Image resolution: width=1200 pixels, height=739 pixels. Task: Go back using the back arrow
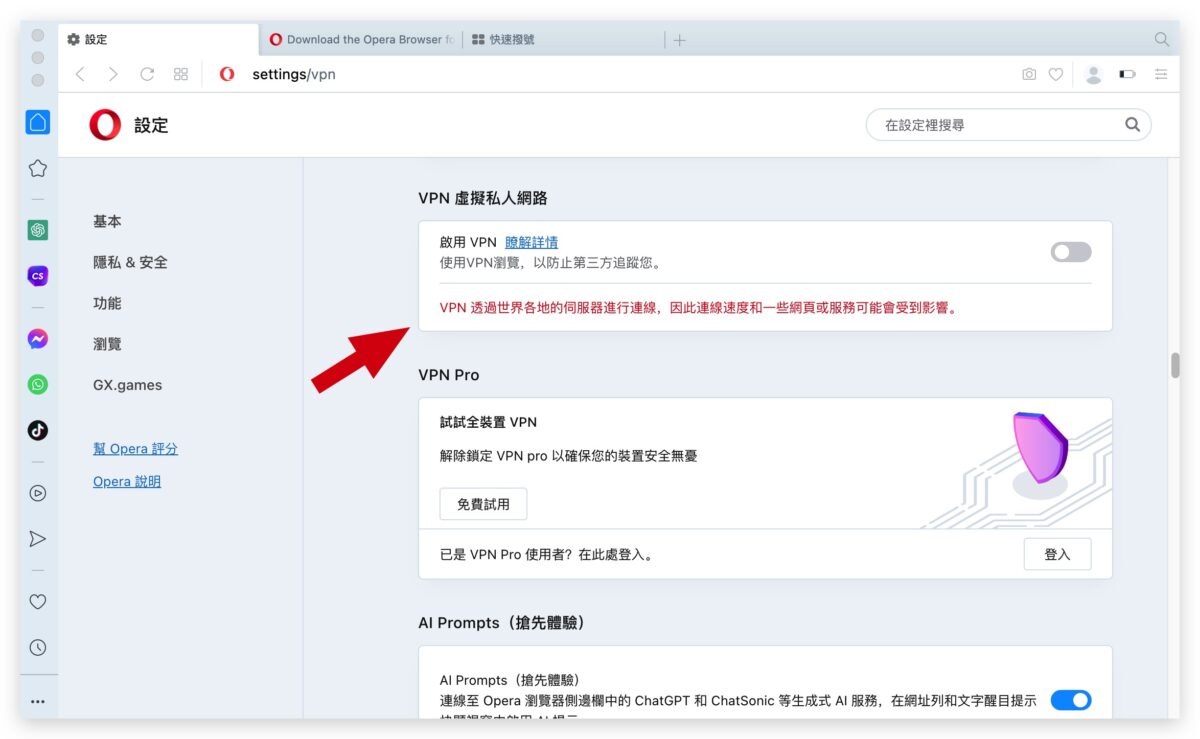click(x=81, y=74)
